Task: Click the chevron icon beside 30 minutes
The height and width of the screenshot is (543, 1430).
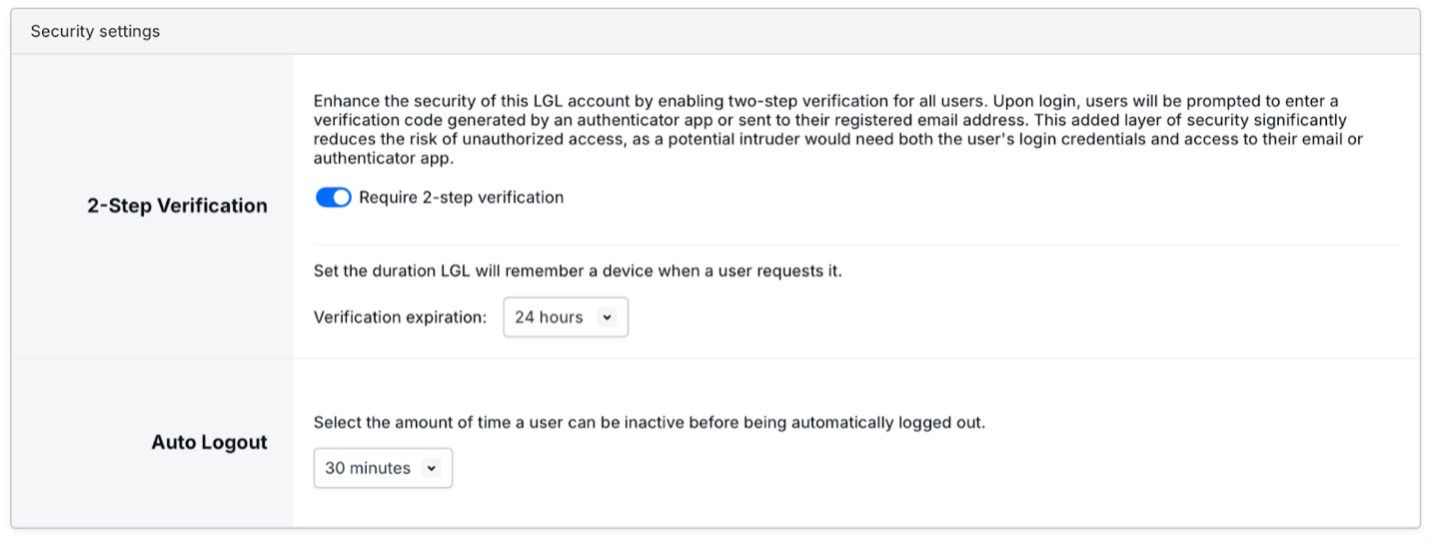Action: pos(431,468)
